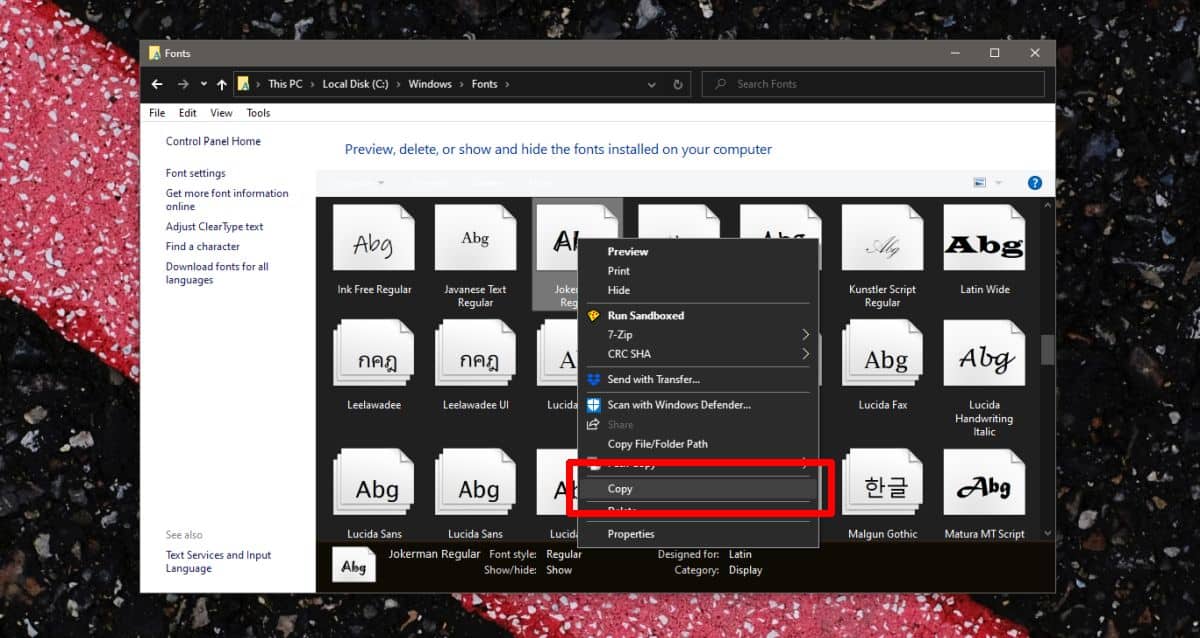Open Adjust ClearType text link
Viewport: 1200px width, 638px height.
(215, 227)
